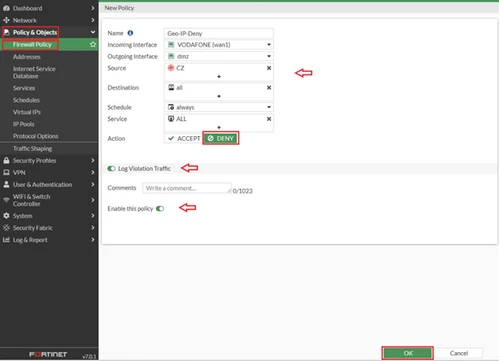Click the 'New Policy' heading text
Screen dimensions: 499x361
119,8
